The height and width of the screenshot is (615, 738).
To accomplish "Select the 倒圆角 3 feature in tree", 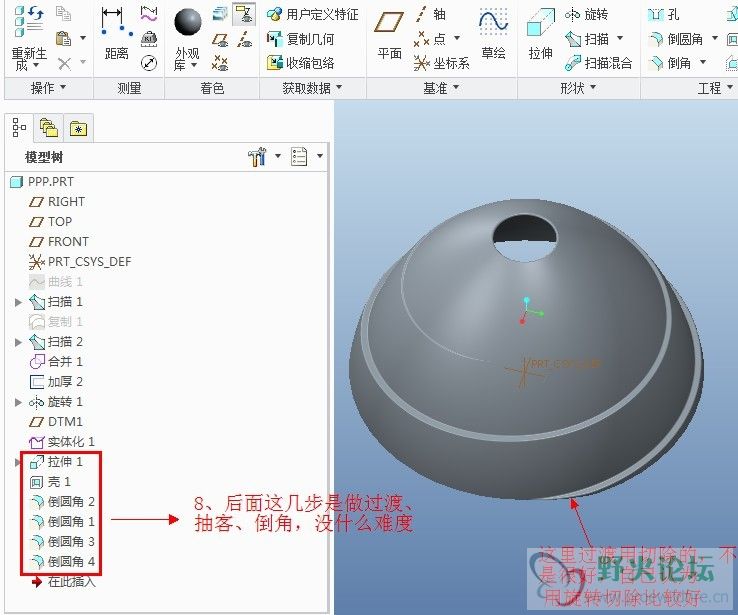I will [62, 542].
